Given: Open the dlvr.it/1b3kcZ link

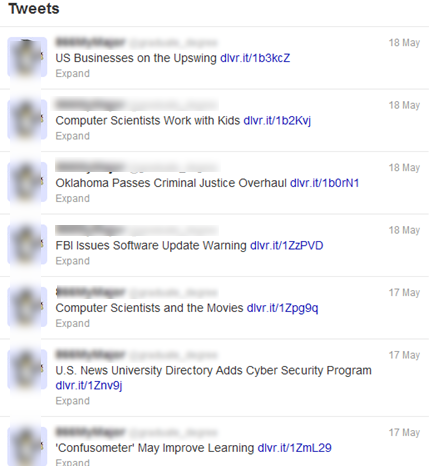Looking at the screenshot, I should [x=255, y=58].
